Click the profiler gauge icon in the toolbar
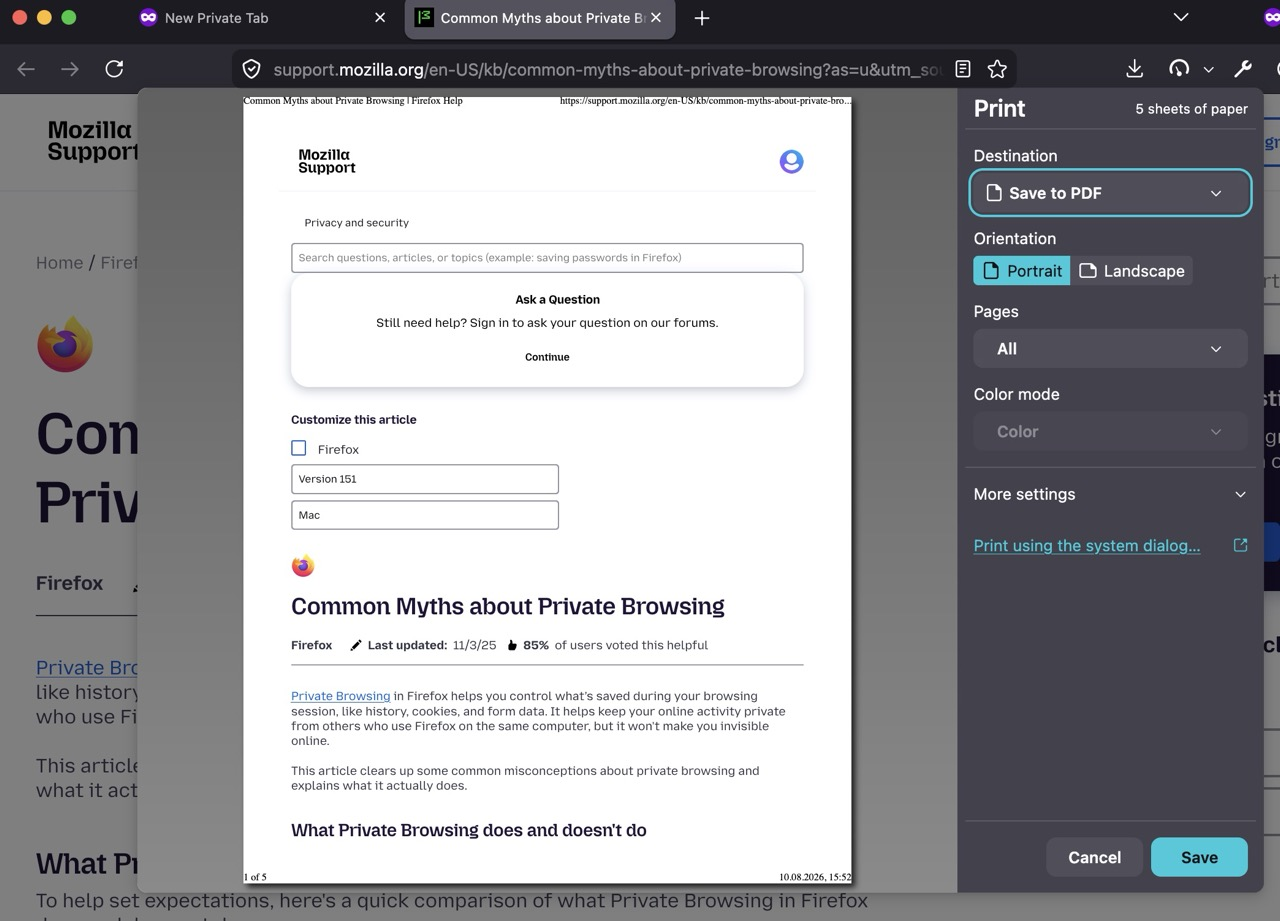The image size is (1280, 921). [x=1179, y=69]
